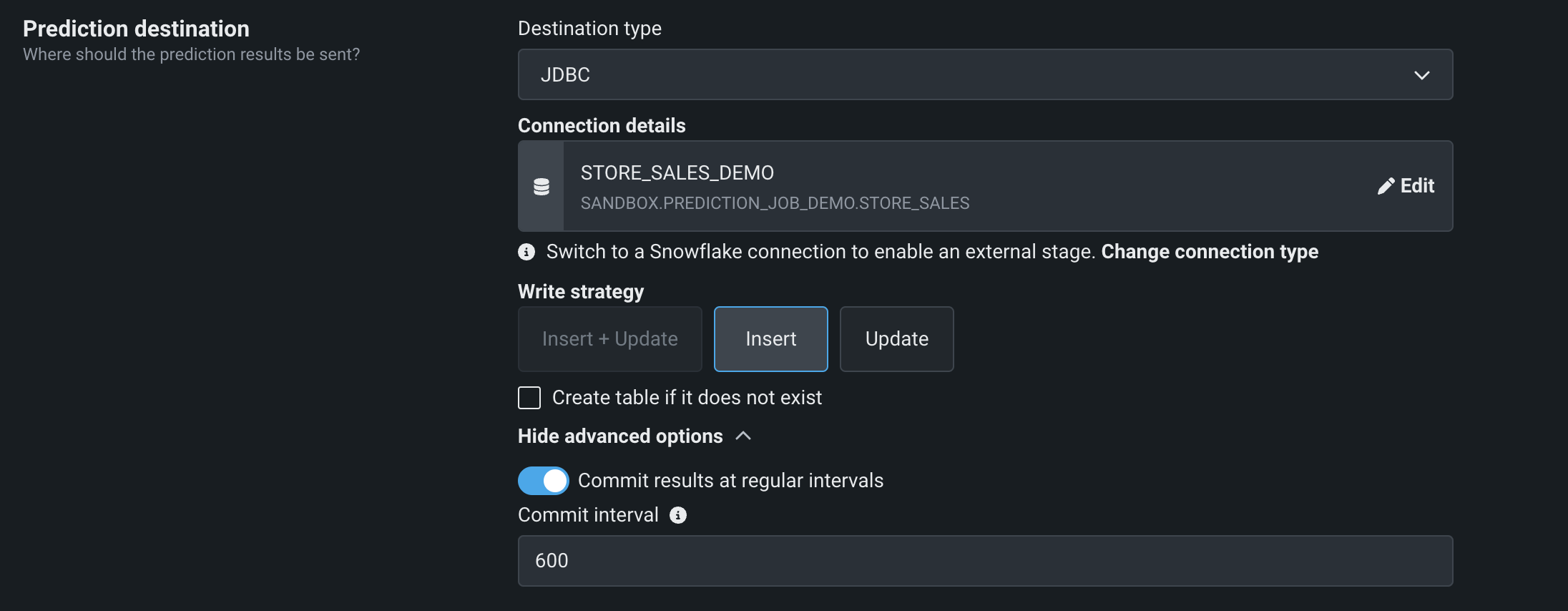Click the chevron arrow in Destination type field
The height and width of the screenshot is (611, 1568).
[1421, 75]
